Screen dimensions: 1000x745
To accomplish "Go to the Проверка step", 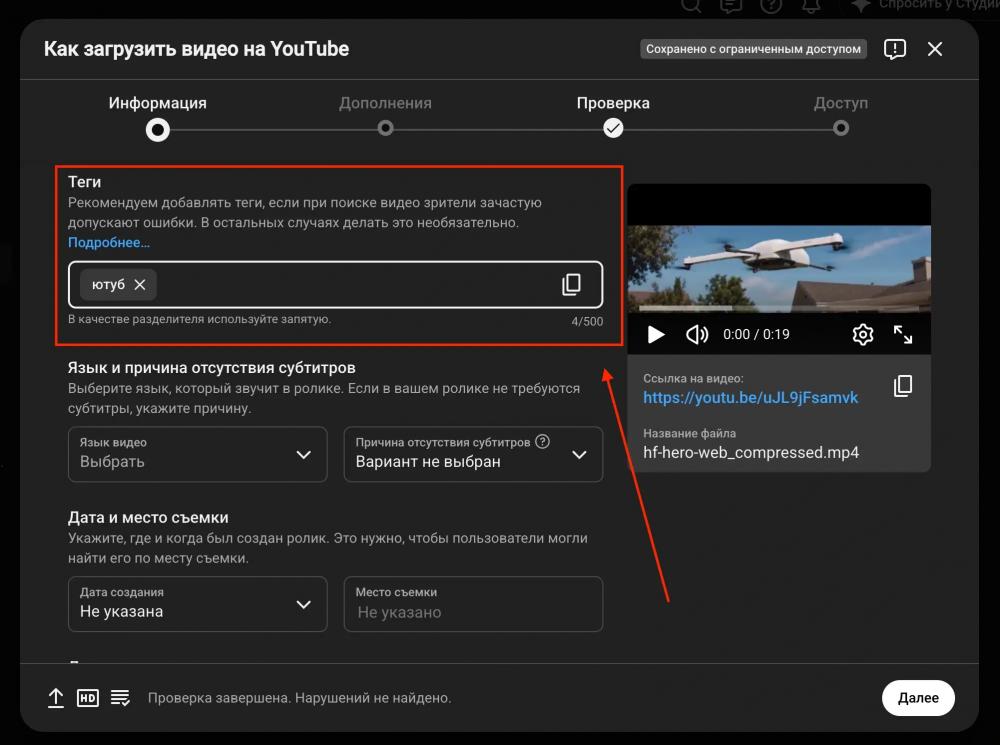I will pyautogui.click(x=613, y=129).
